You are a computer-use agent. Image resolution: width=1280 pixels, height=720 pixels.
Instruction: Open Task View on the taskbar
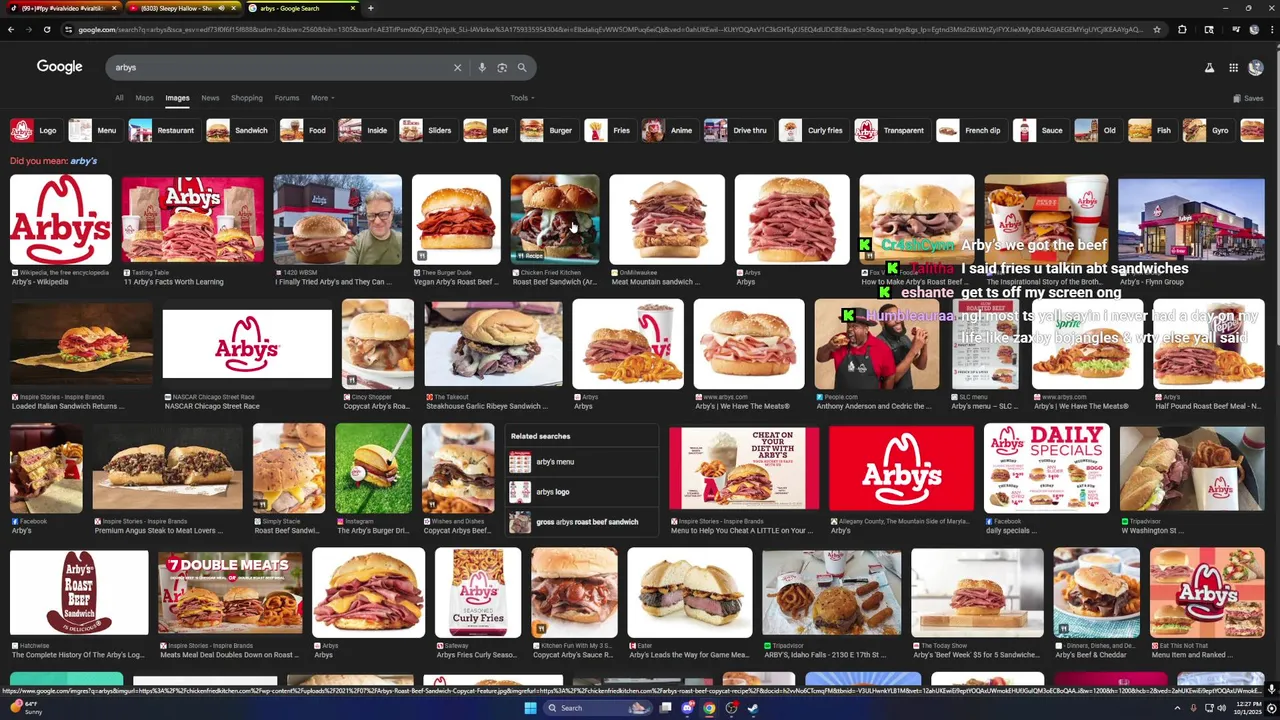point(665,708)
